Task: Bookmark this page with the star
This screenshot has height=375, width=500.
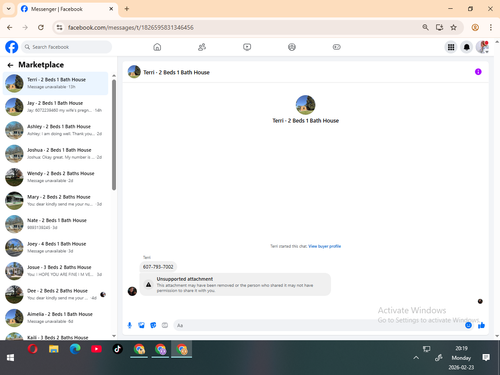Action: click(x=453, y=27)
